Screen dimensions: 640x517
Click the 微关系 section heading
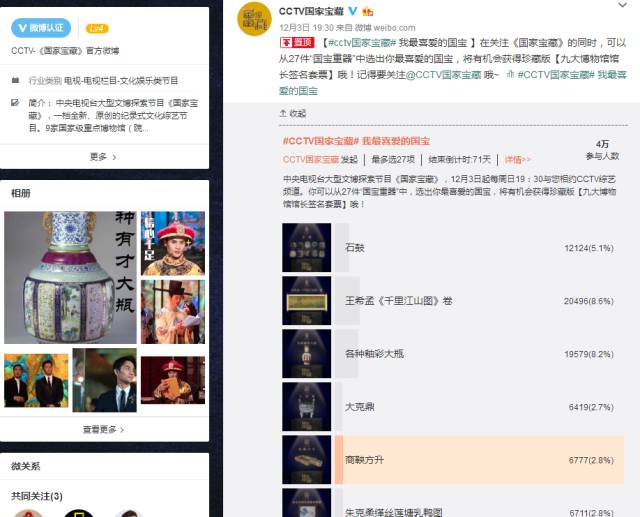tap(25, 466)
